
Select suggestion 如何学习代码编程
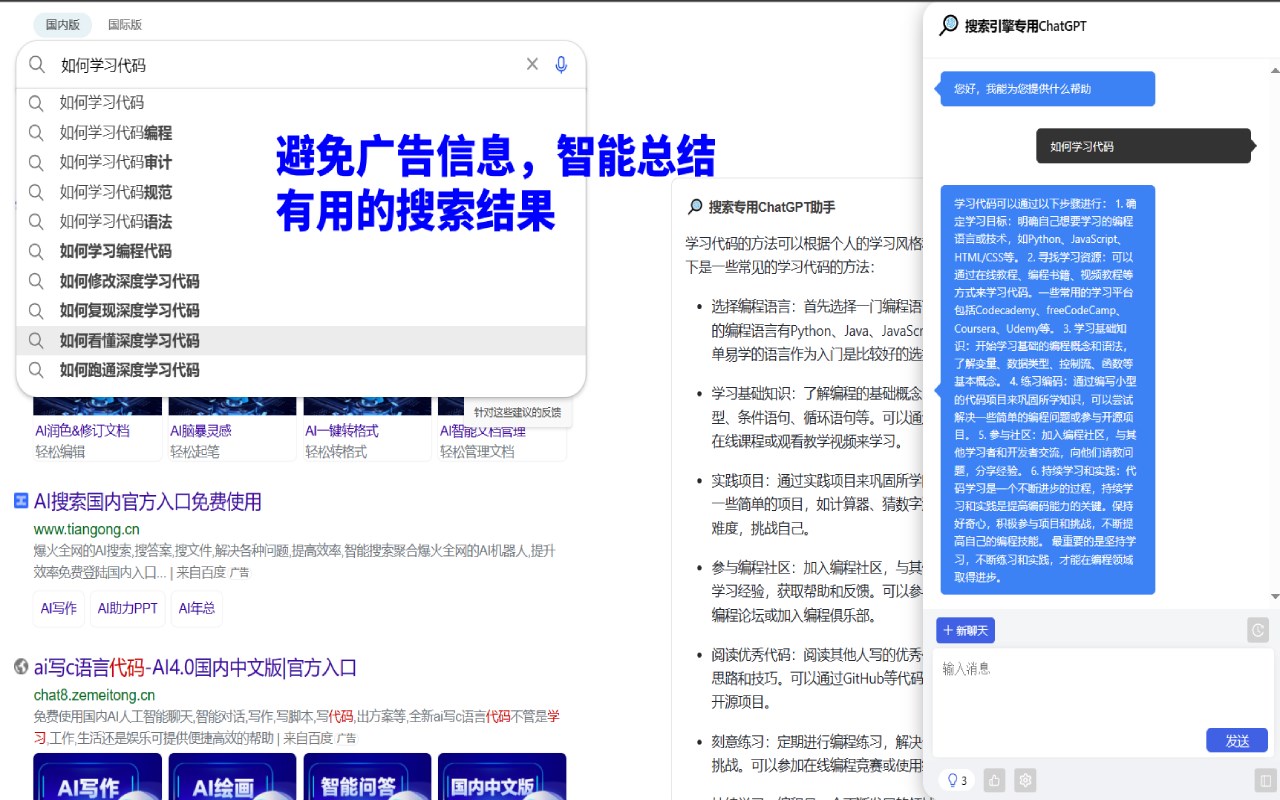click(301, 133)
